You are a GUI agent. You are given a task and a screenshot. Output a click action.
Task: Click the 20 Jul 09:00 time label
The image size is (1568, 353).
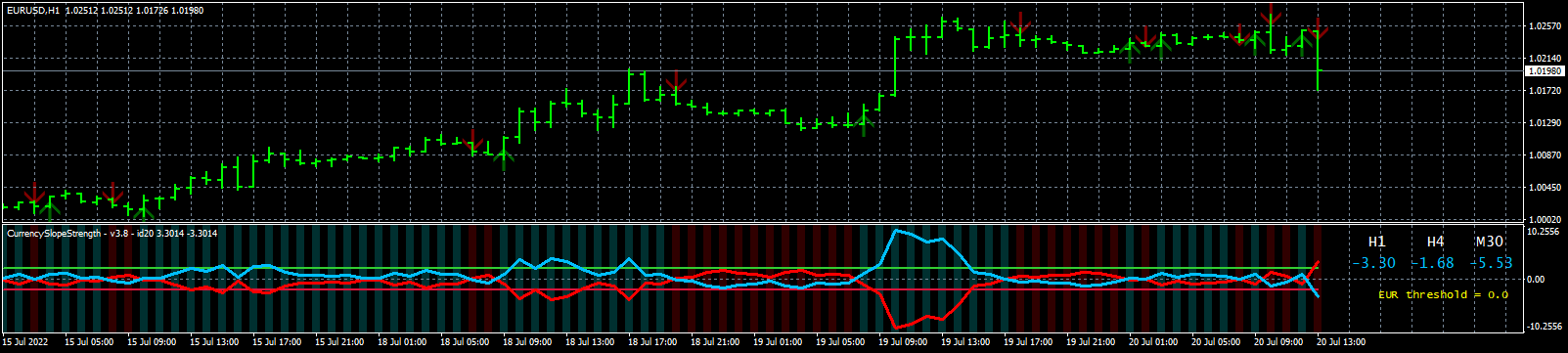click(1278, 342)
